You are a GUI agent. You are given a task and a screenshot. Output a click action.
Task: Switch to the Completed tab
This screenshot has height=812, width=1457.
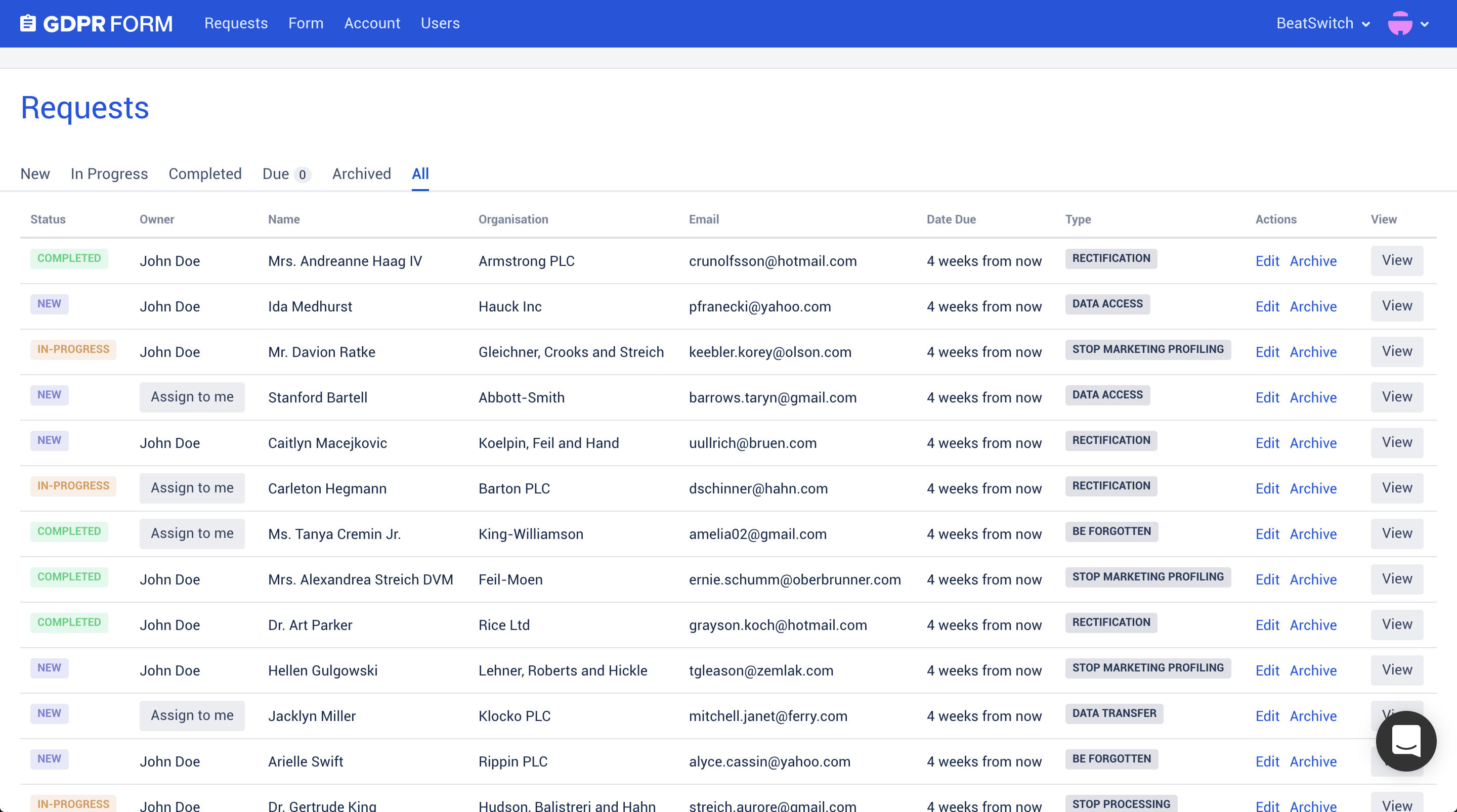click(205, 173)
